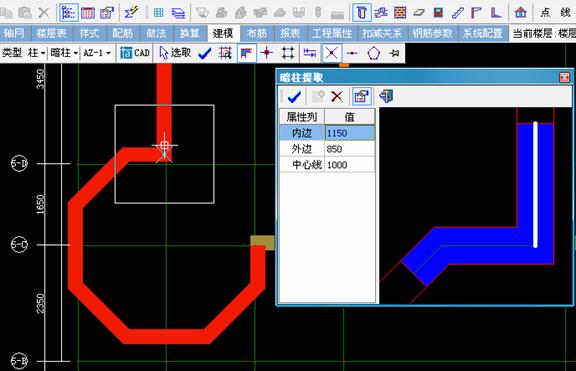Screen dimensions: 576x371
Task: Click the blue checkmark in toolbar
Action: (205, 54)
